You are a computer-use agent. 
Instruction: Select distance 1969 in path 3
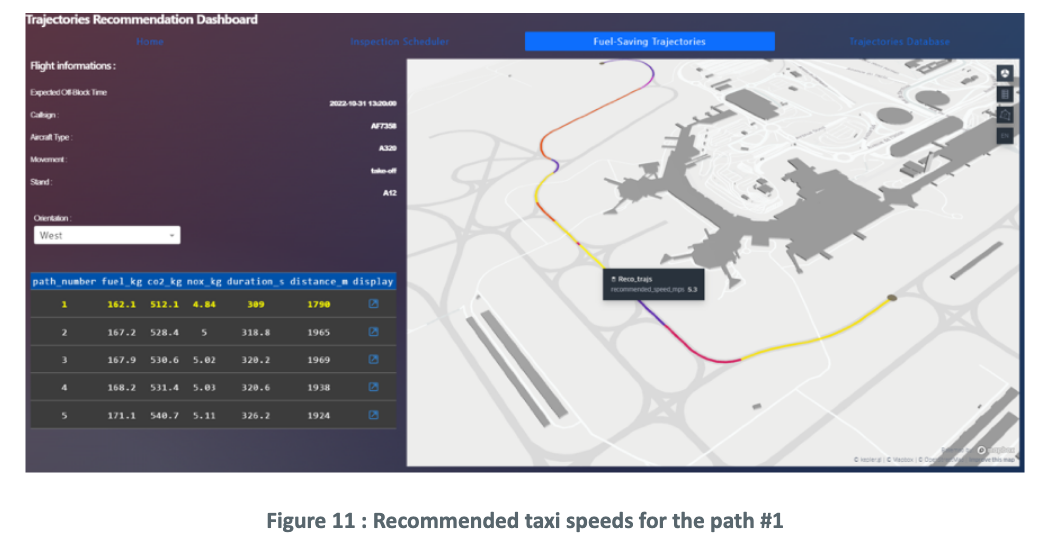click(319, 360)
